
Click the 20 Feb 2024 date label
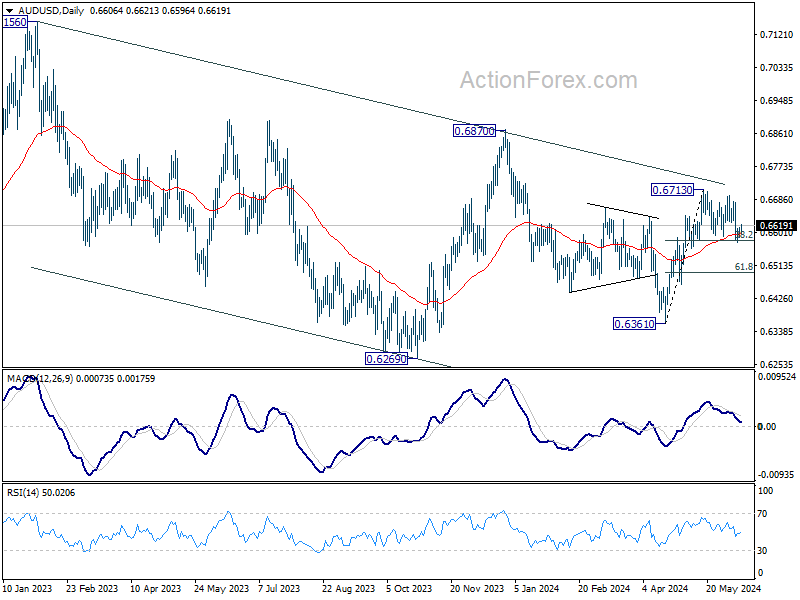point(604,588)
